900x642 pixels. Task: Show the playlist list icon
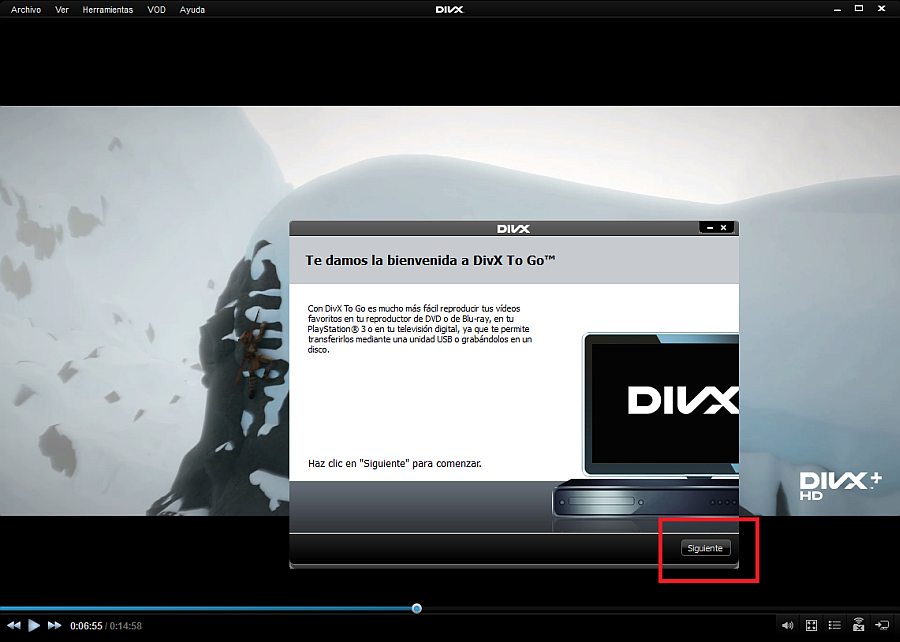coord(835,625)
